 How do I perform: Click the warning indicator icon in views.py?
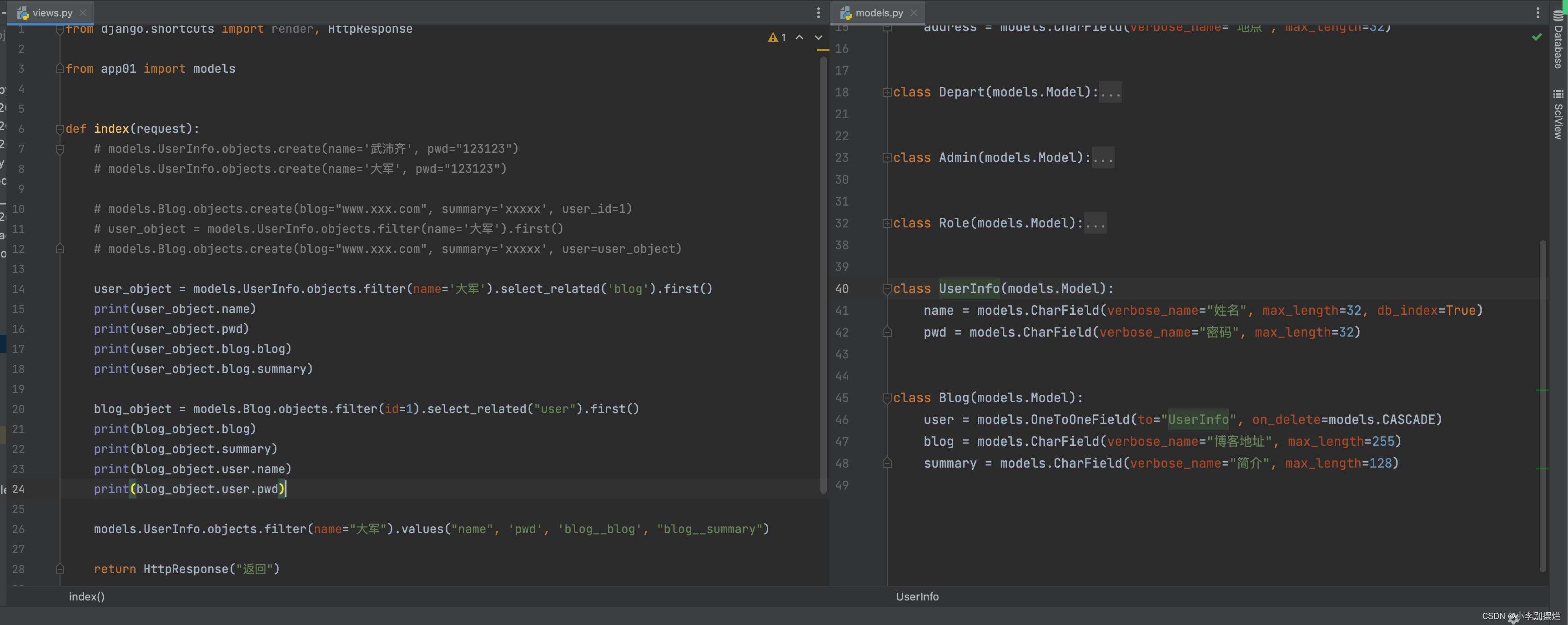(x=773, y=38)
